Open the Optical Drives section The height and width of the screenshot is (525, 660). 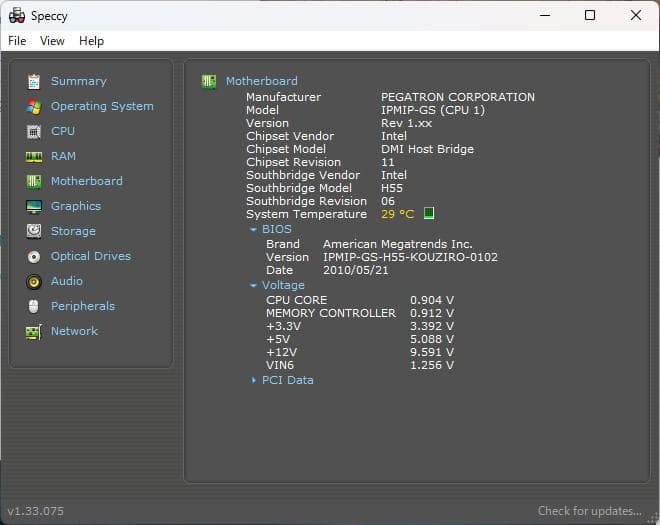(91, 256)
